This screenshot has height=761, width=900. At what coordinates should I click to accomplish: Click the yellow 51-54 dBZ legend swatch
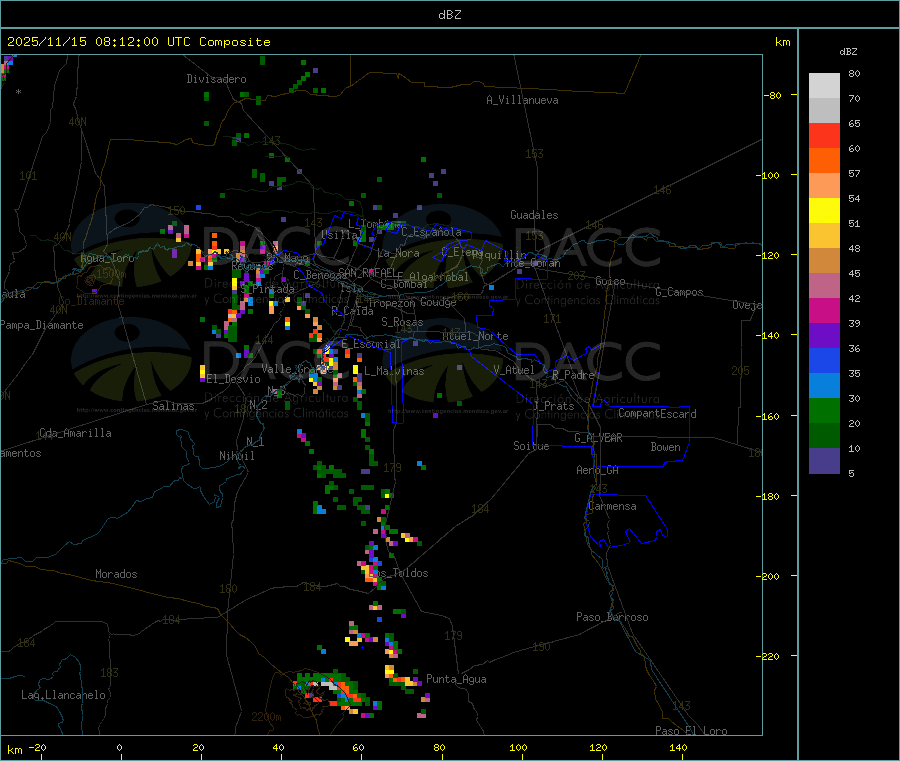[x=824, y=211]
